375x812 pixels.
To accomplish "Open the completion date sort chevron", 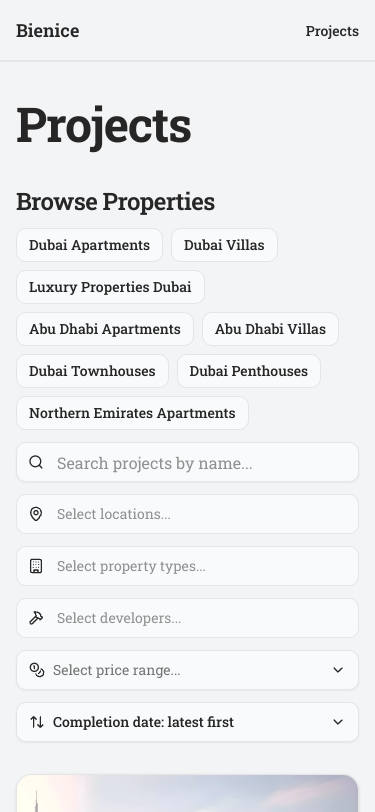I will coord(338,722).
